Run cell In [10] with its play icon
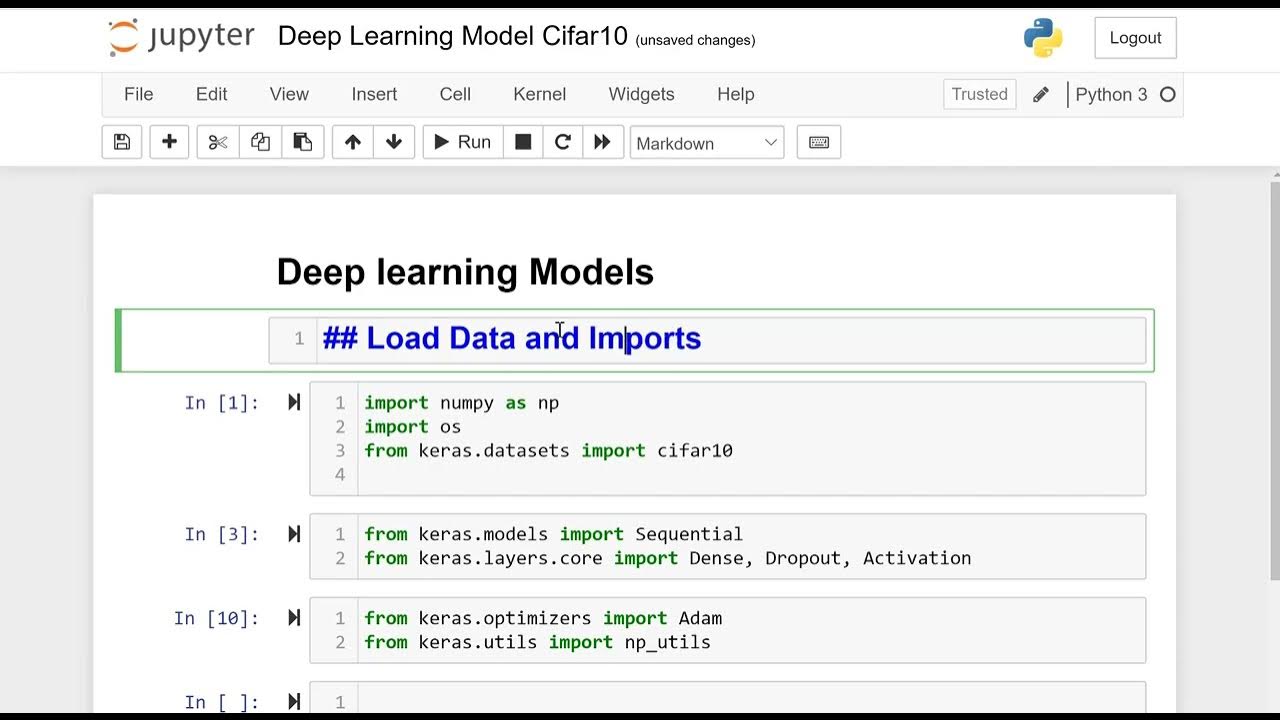The image size is (1280, 720). (x=294, y=618)
